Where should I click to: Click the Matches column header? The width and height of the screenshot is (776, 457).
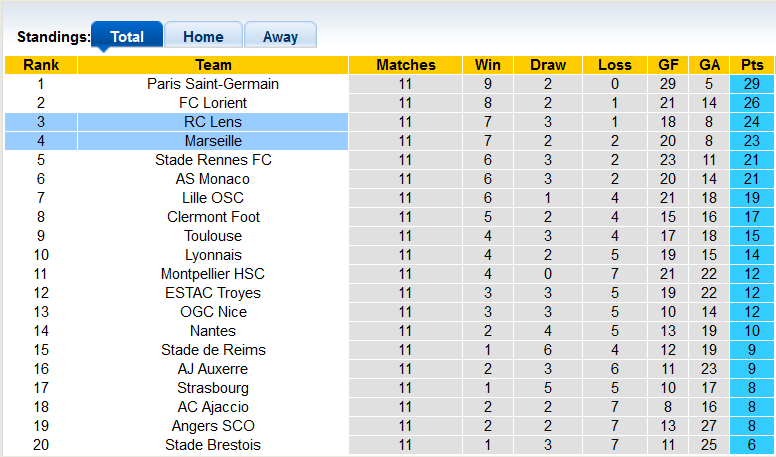click(x=406, y=65)
